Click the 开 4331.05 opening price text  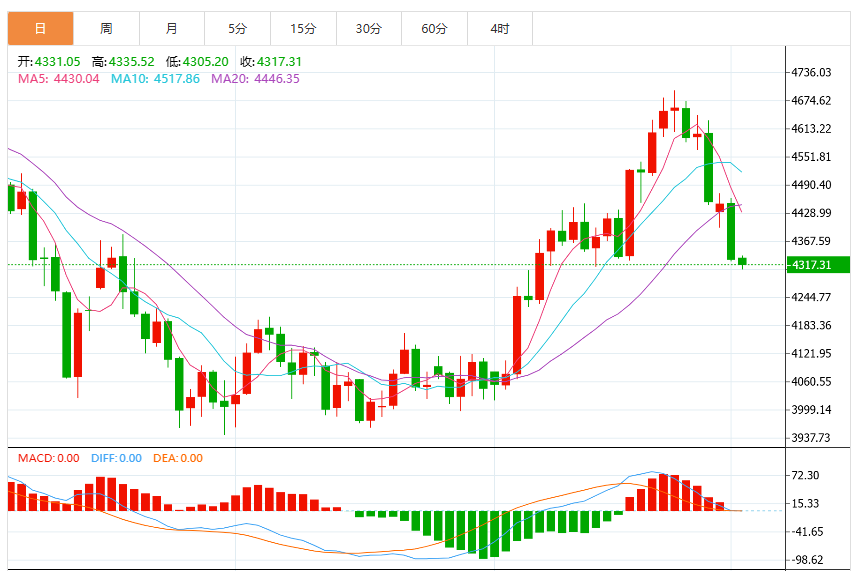click(49, 62)
